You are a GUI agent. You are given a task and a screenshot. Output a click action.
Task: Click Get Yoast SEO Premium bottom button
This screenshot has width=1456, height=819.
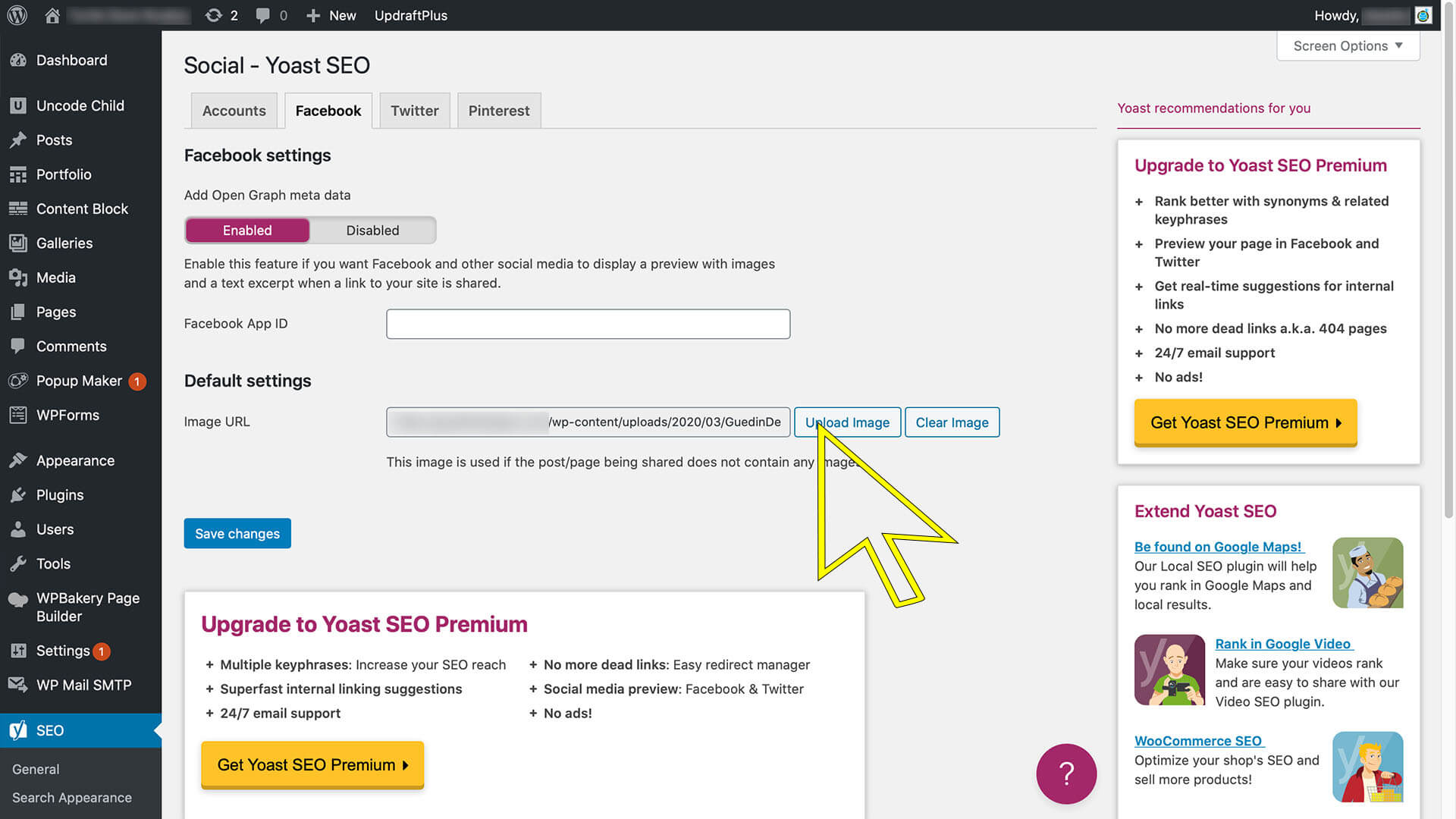pos(312,764)
